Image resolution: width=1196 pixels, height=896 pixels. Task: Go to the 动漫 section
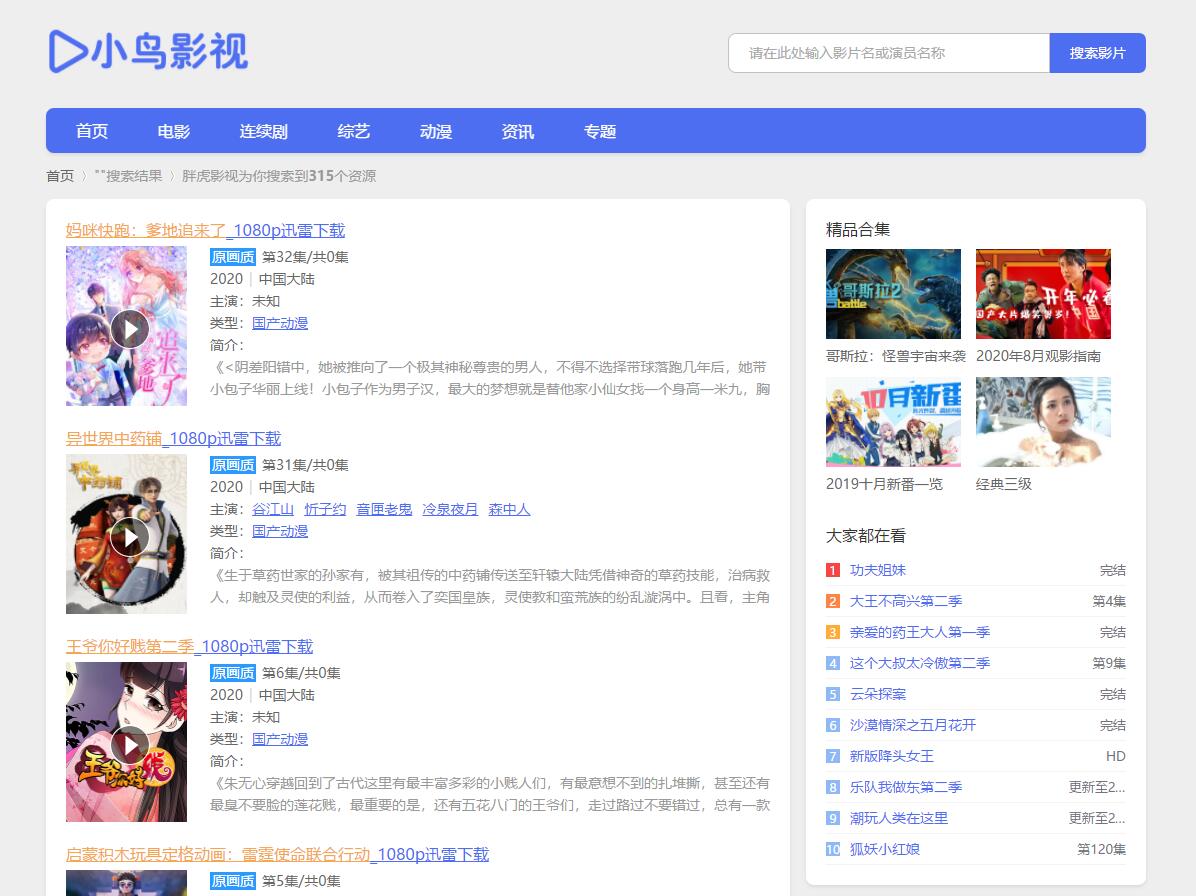tap(436, 131)
